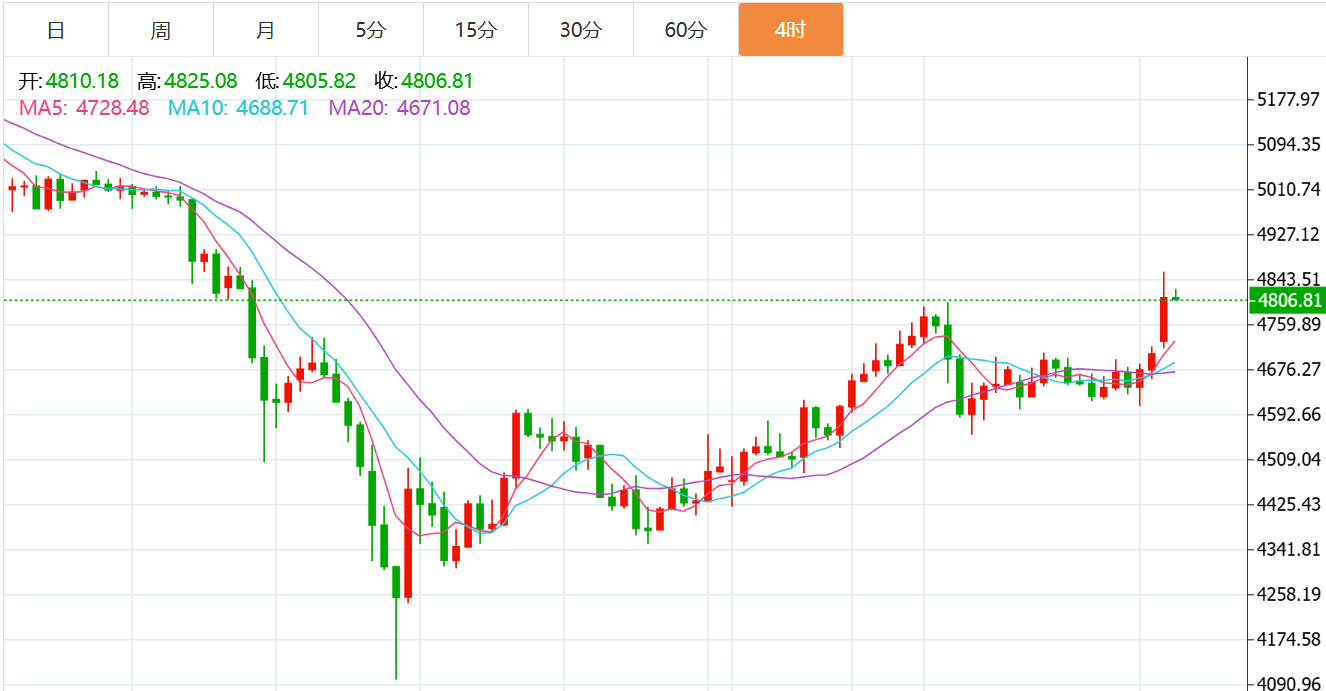The height and width of the screenshot is (691, 1326).
Task: Switch to the 5分 timeframe tab
Action: pyautogui.click(x=370, y=30)
